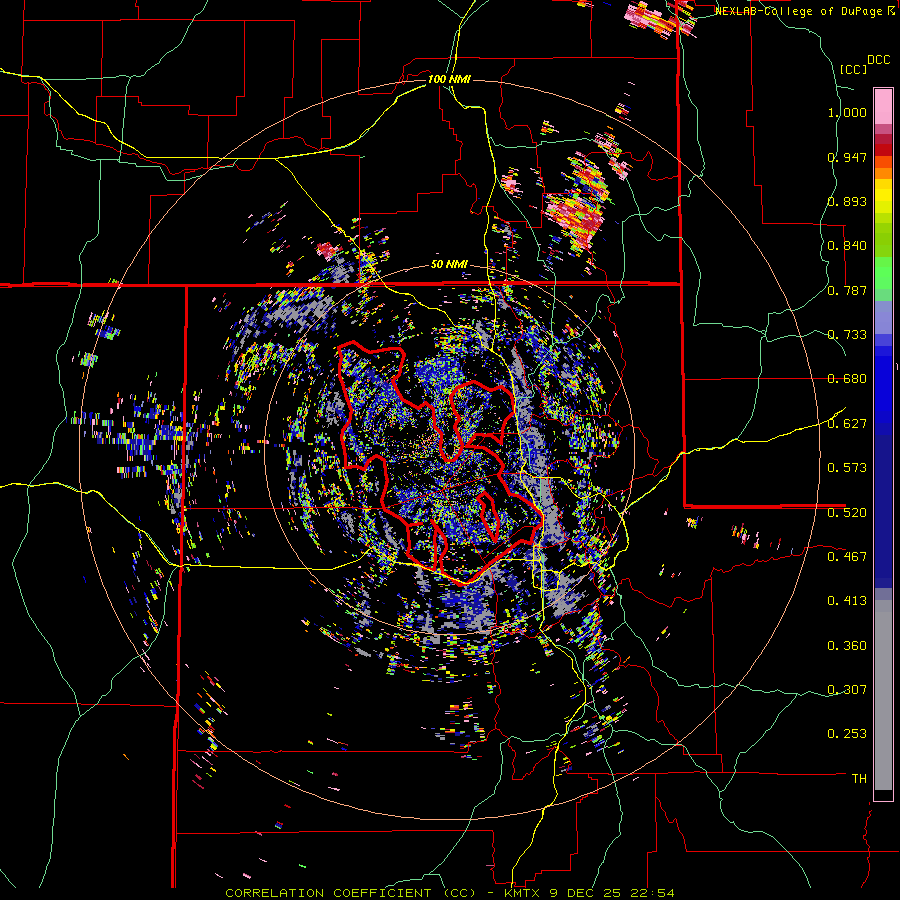Click the 0.307 scale value

coord(847,689)
